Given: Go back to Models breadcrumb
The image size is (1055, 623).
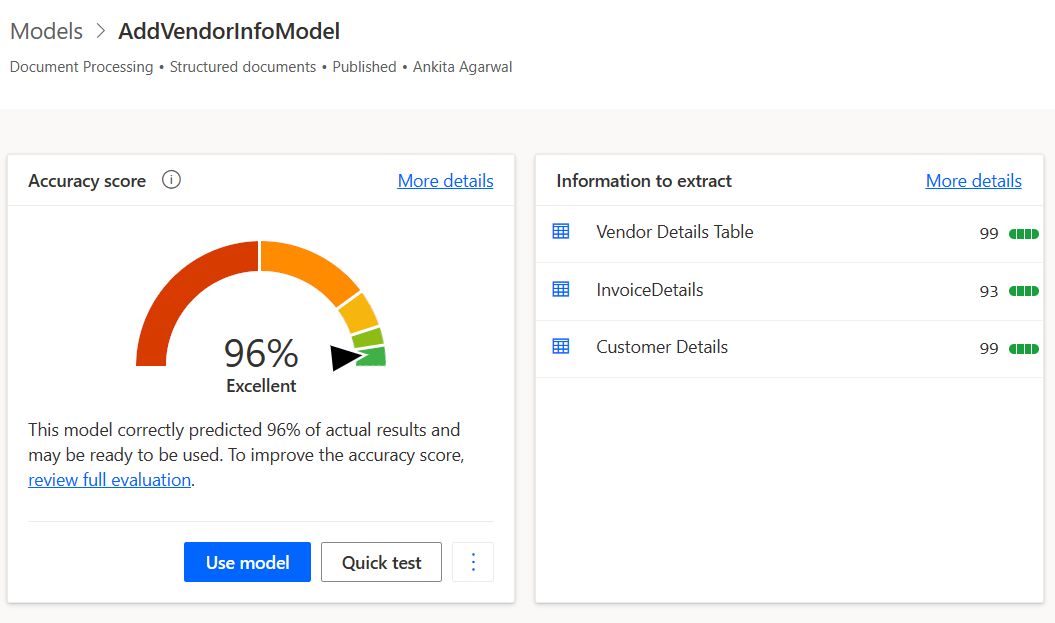Looking at the screenshot, I should tap(46, 31).
